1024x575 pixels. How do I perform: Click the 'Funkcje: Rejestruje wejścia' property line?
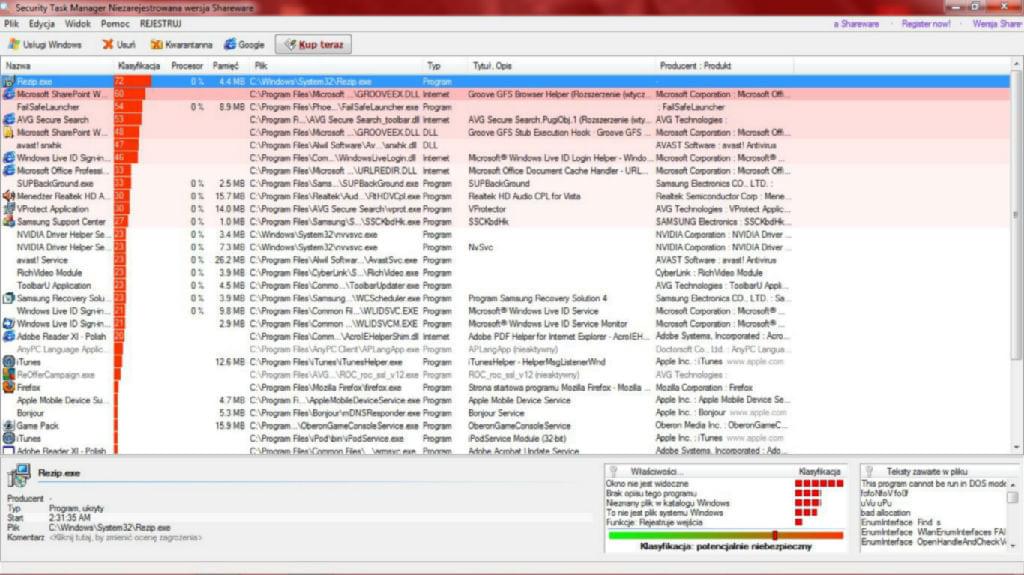click(654, 522)
